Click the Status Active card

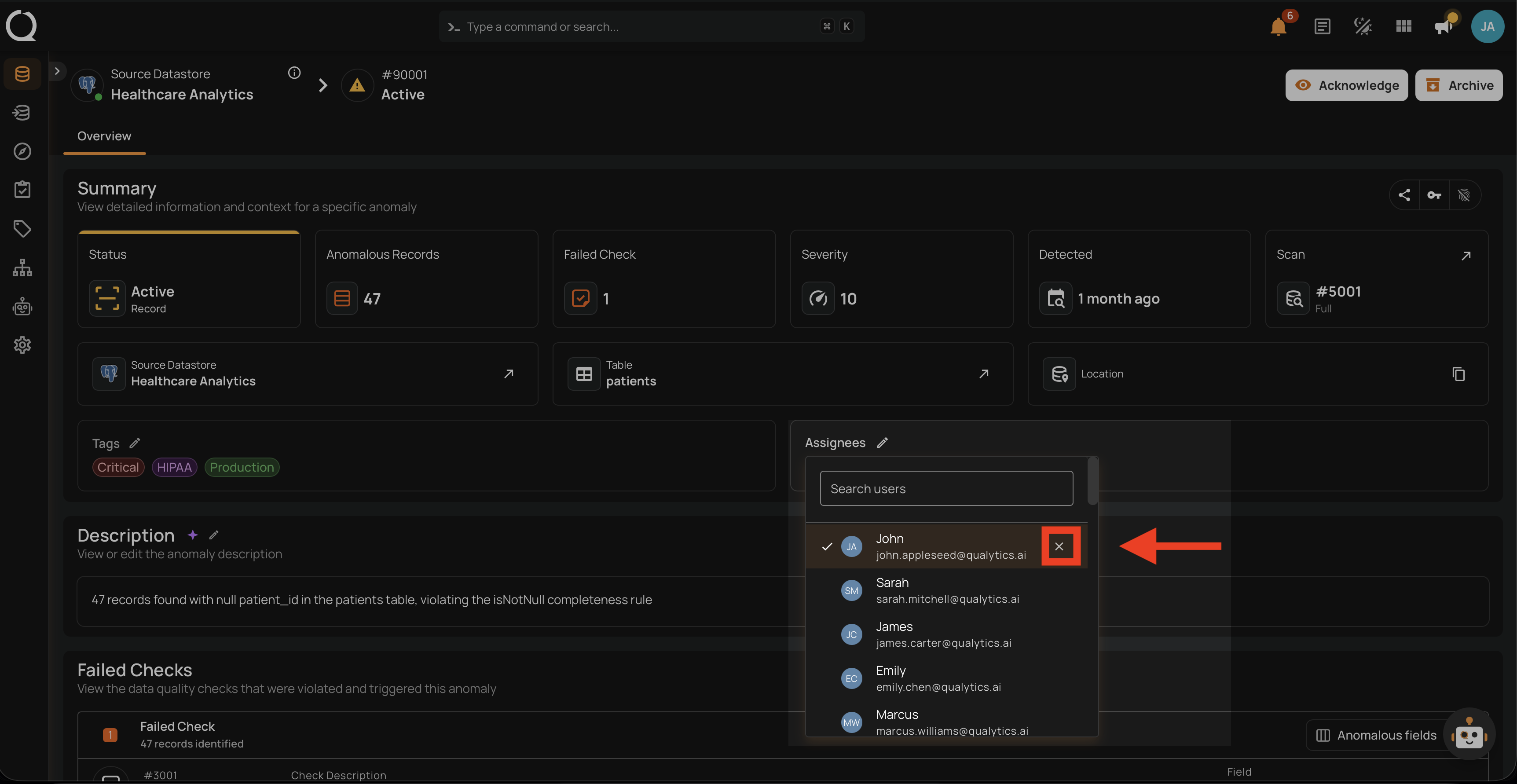[x=188, y=279]
